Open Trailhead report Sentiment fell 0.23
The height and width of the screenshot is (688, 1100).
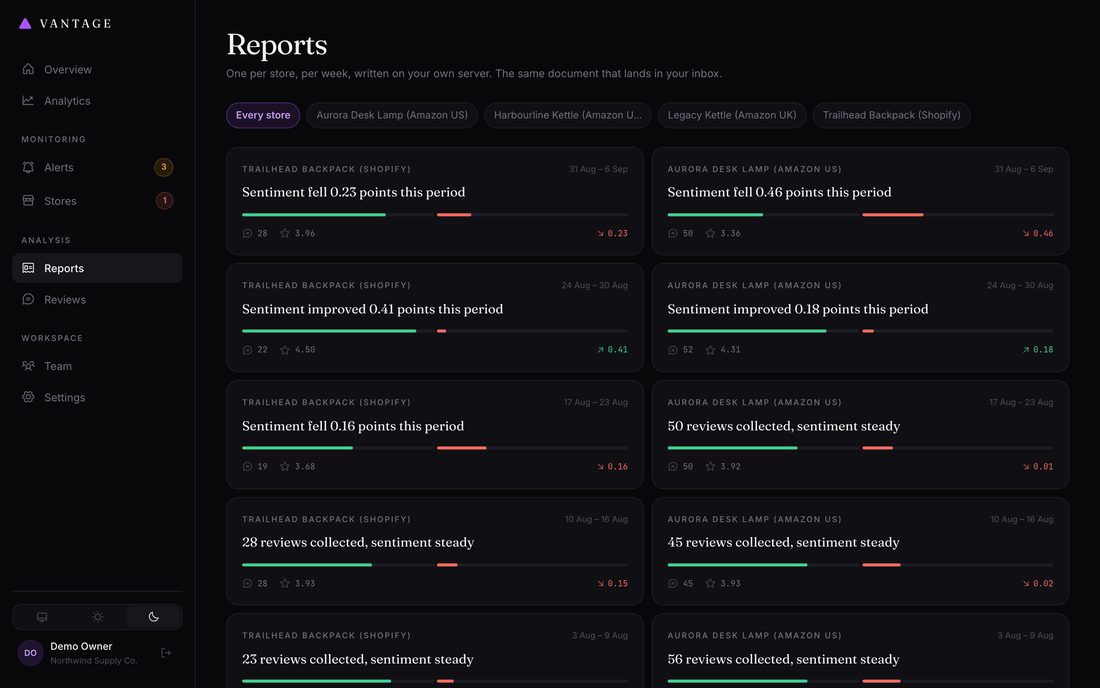(435, 201)
